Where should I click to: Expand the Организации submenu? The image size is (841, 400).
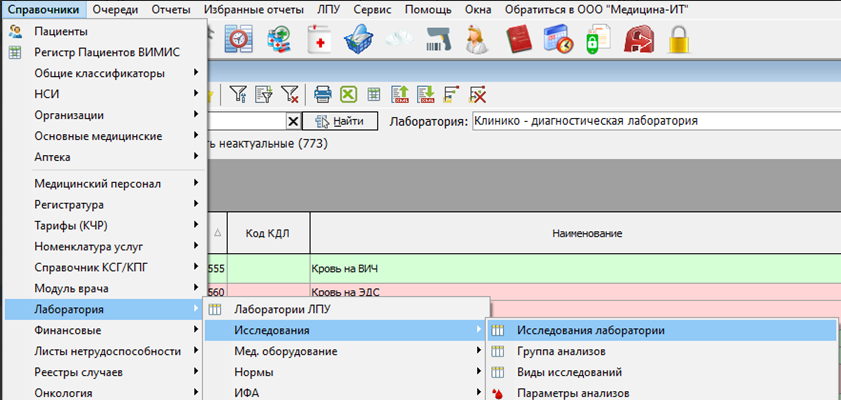pos(105,115)
